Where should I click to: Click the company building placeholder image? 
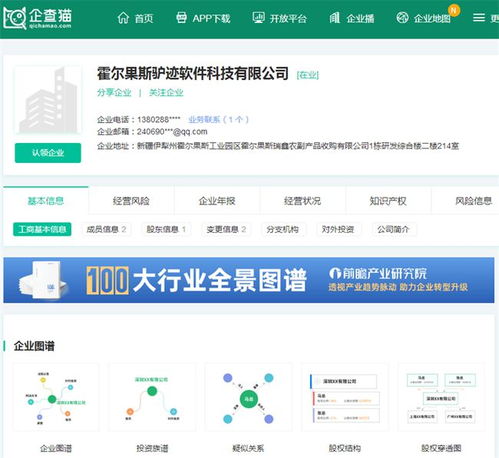[x=48, y=101]
